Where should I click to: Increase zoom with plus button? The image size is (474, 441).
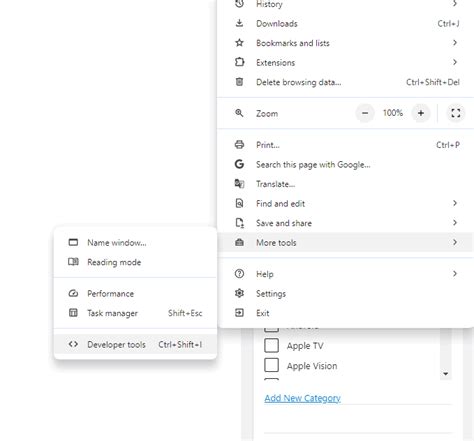[421, 113]
